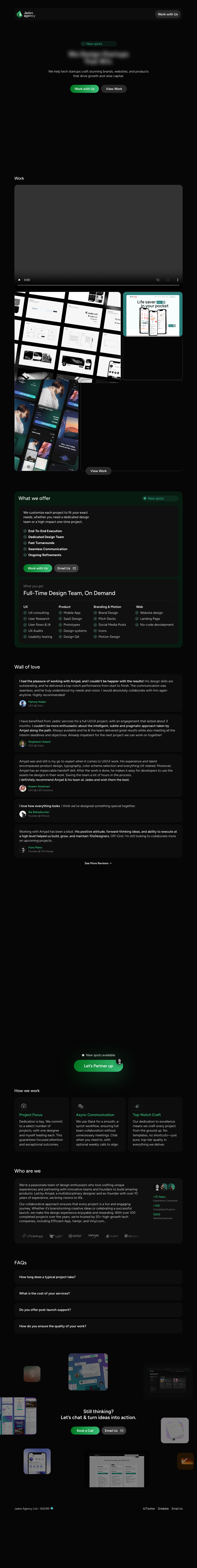This screenshot has width=197, height=1568.
Task: Open the "Life saver in your pocket" thumbnail
Action: point(152,314)
